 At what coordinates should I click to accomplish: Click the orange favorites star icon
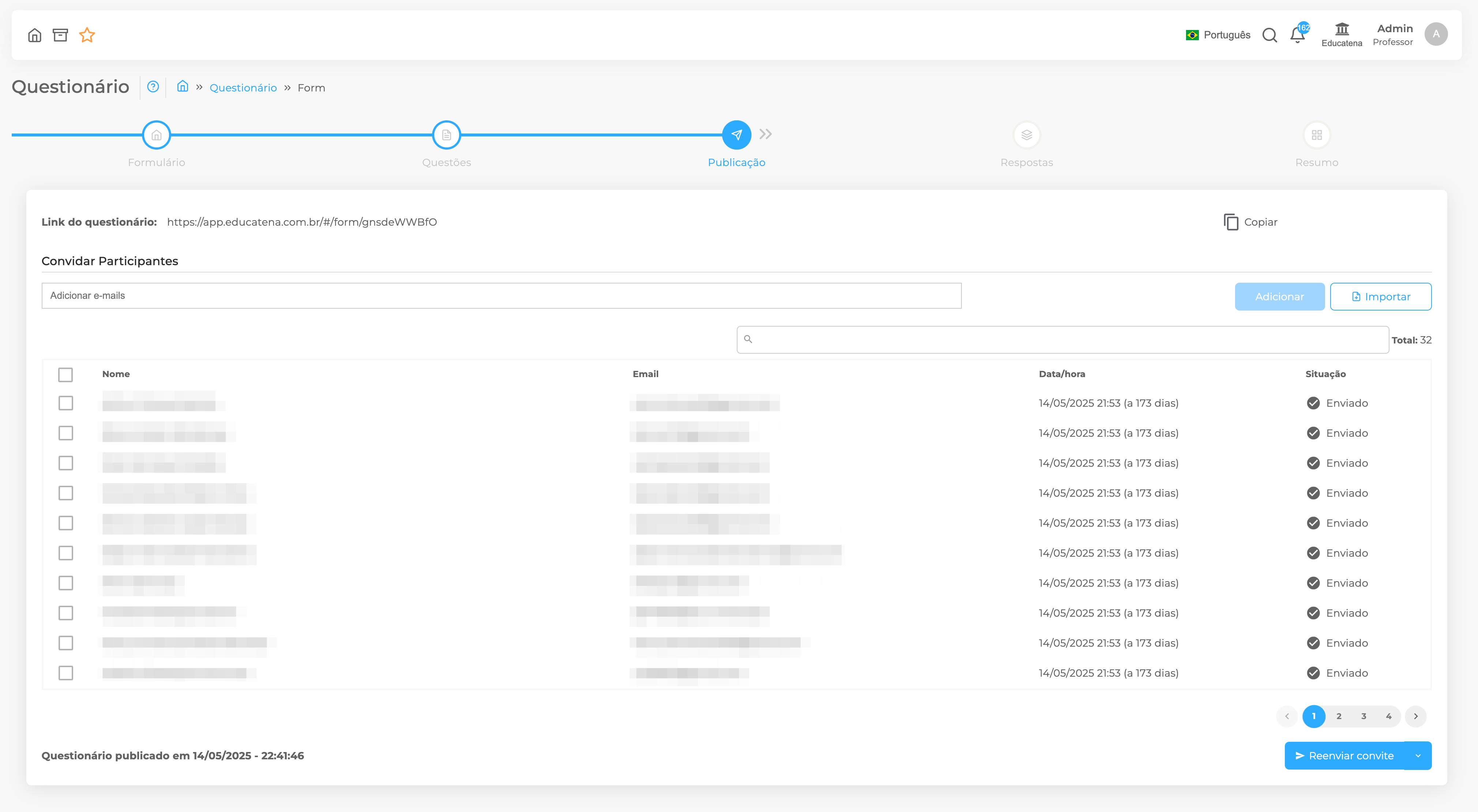[x=87, y=35]
